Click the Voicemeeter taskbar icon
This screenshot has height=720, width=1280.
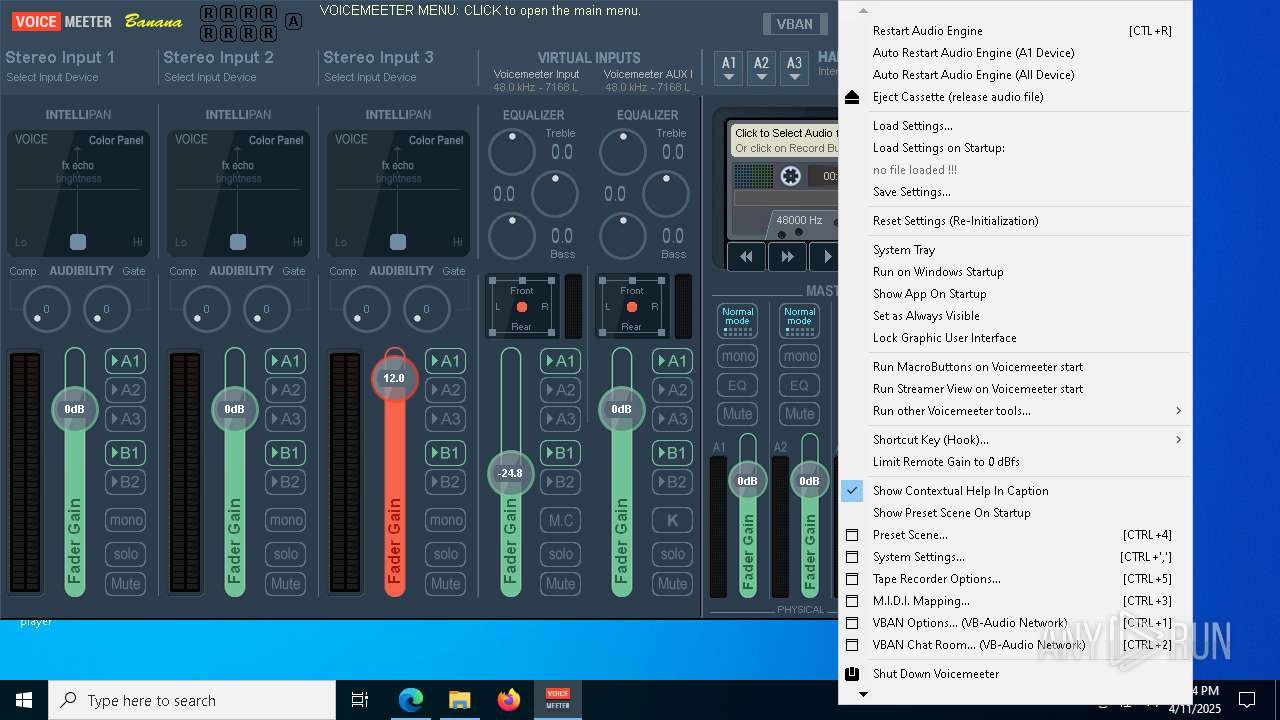point(557,700)
